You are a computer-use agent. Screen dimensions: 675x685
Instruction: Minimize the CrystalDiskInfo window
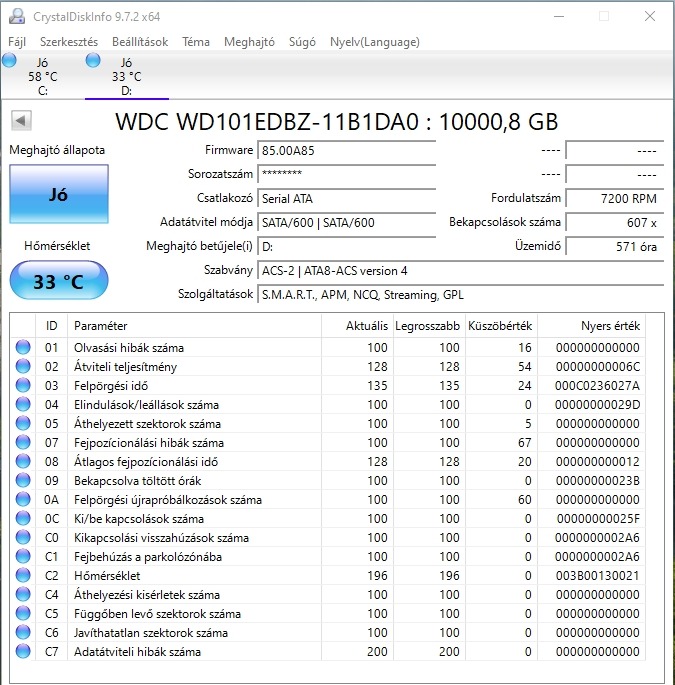[x=559, y=17]
